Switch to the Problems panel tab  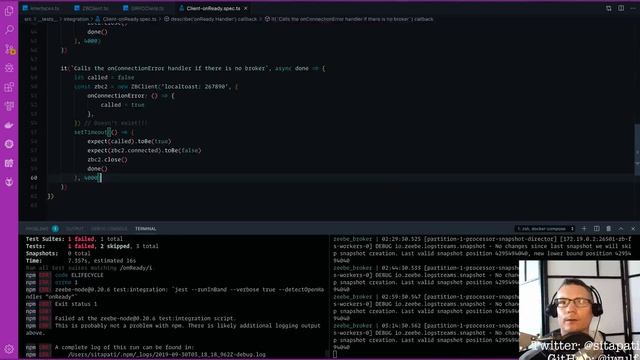[37, 229]
